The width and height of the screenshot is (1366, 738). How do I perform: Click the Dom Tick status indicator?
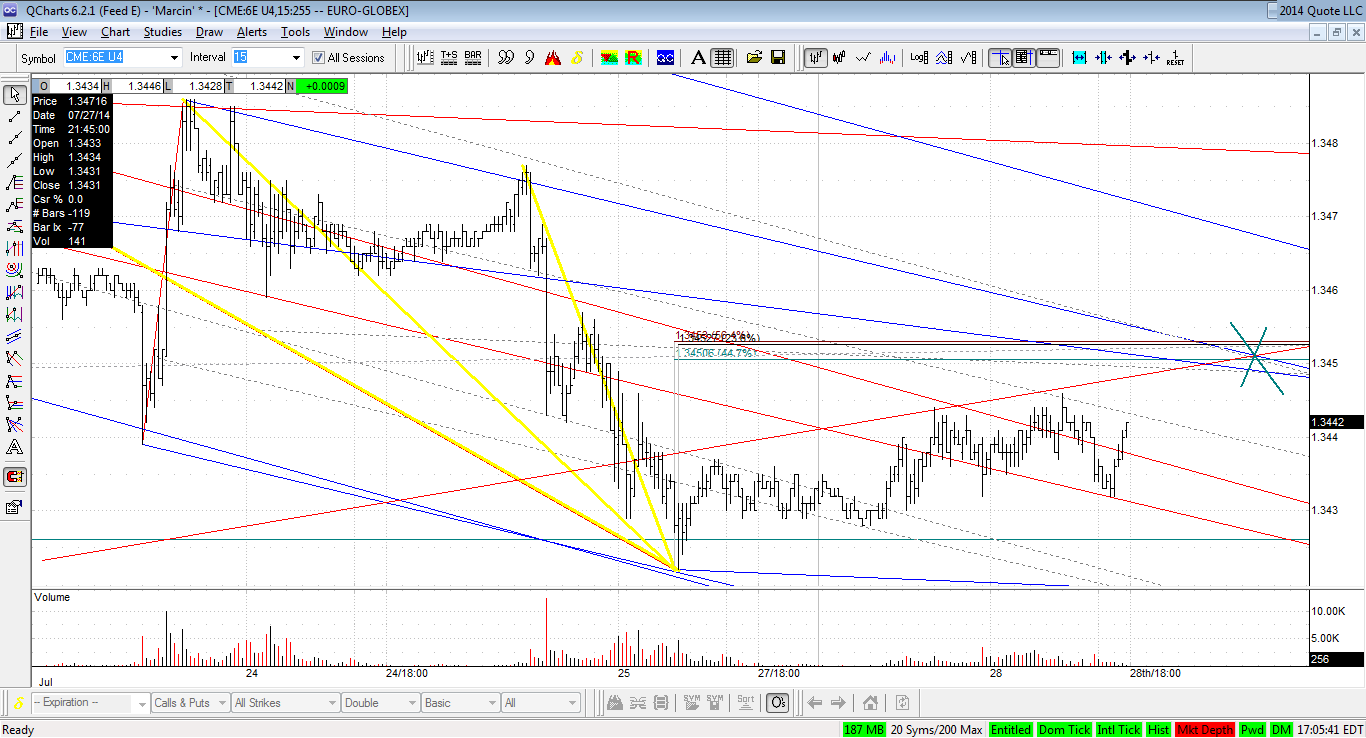[1064, 730]
